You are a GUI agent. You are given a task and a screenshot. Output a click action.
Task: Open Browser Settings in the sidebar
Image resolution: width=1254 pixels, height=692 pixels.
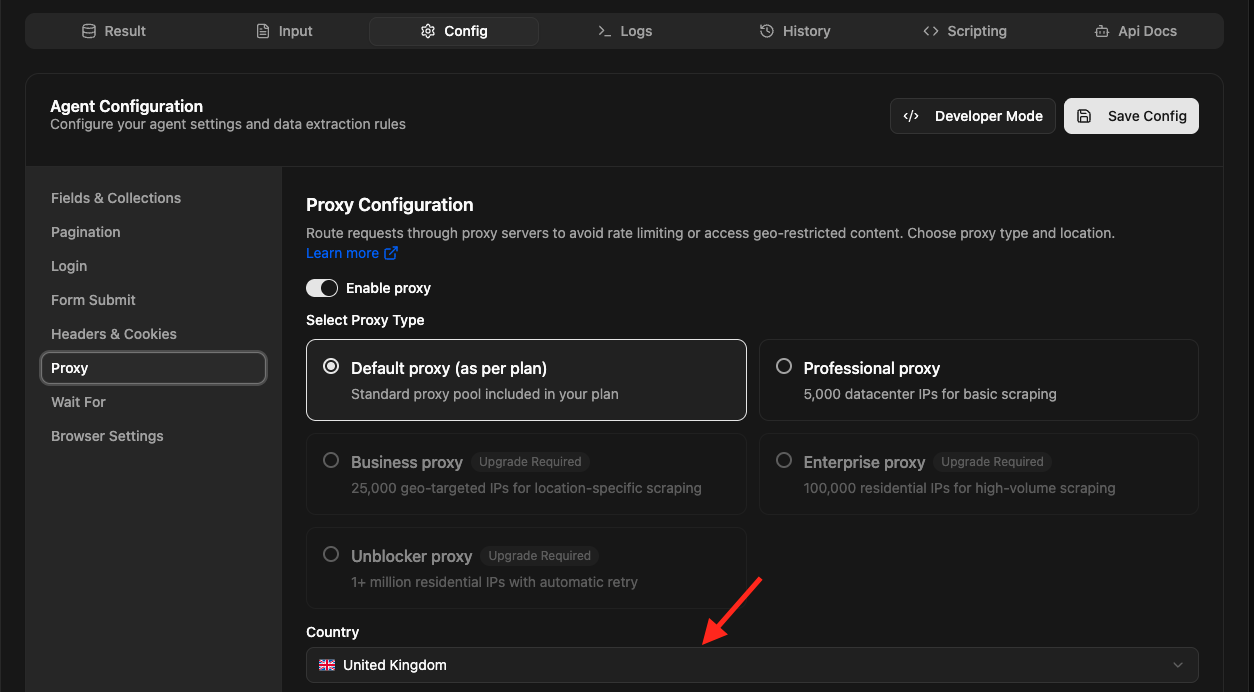pos(107,436)
